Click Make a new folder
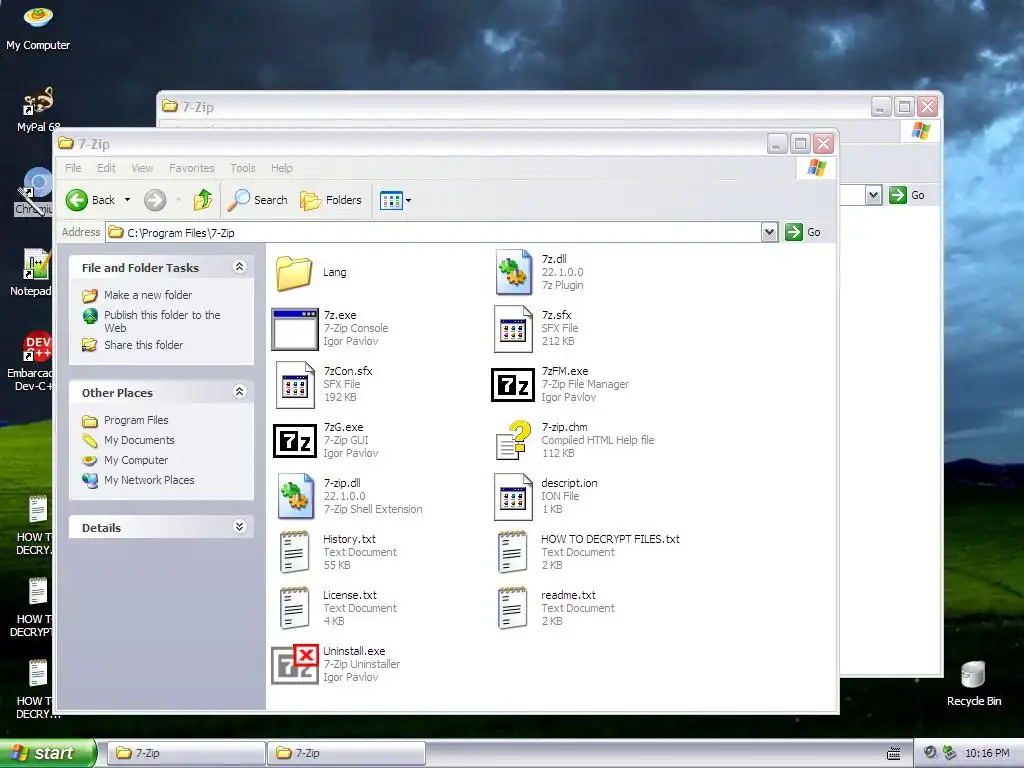1024x768 pixels. [148, 295]
